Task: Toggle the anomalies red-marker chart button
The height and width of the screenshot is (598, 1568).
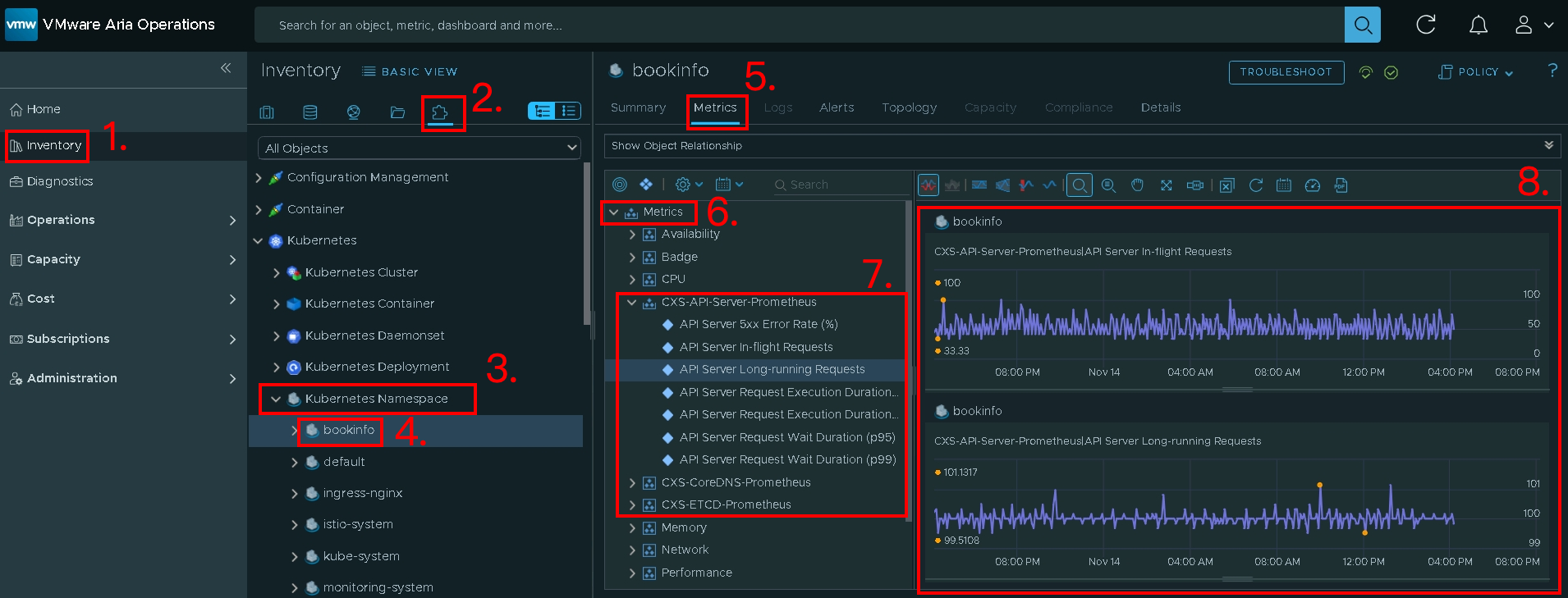Action: point(1026,185)
